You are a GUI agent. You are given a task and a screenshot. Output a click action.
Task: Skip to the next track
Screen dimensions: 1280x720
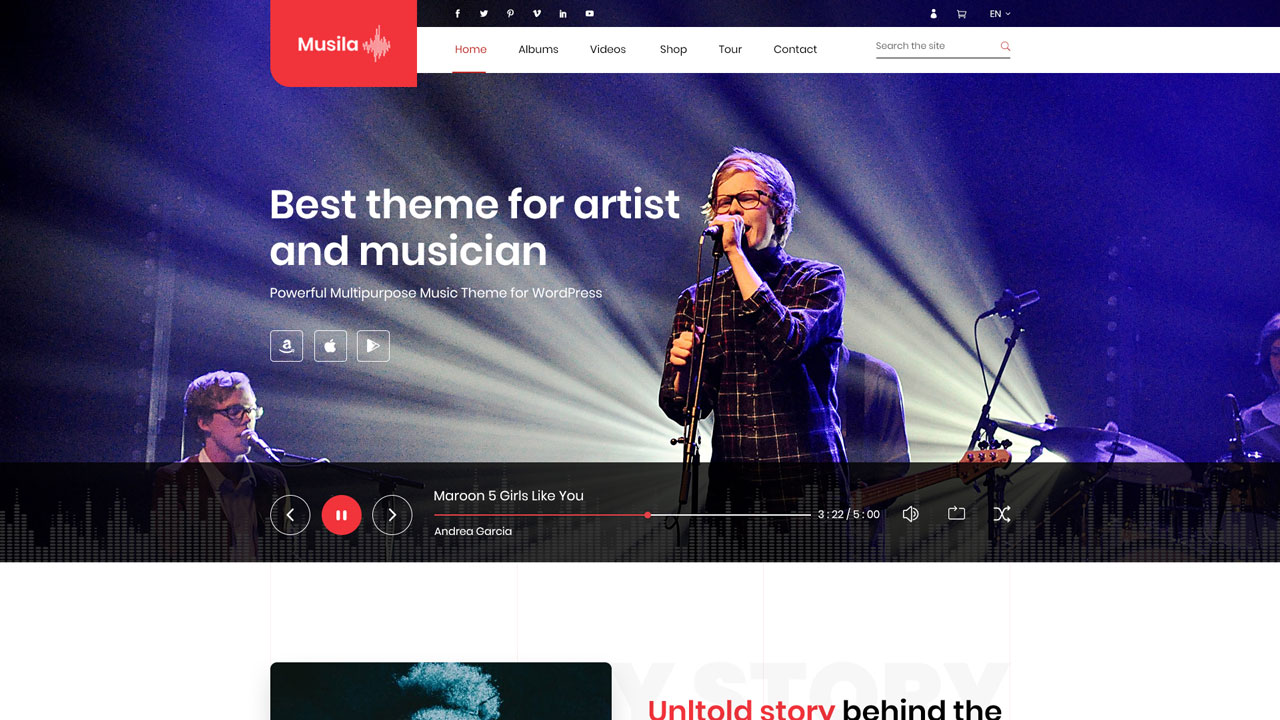click(392, 515)
